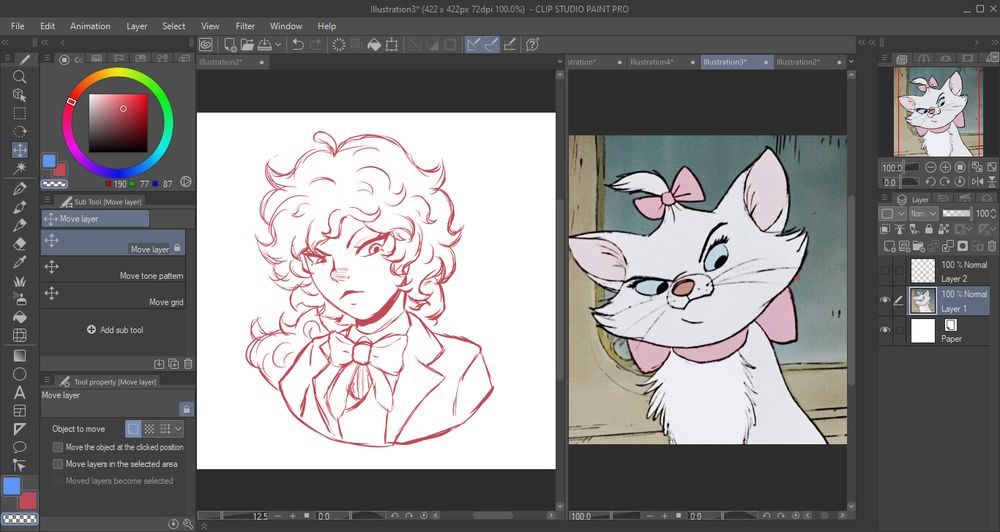
Task: Select the Figure ellipse tool
Action: click(20, 374)
